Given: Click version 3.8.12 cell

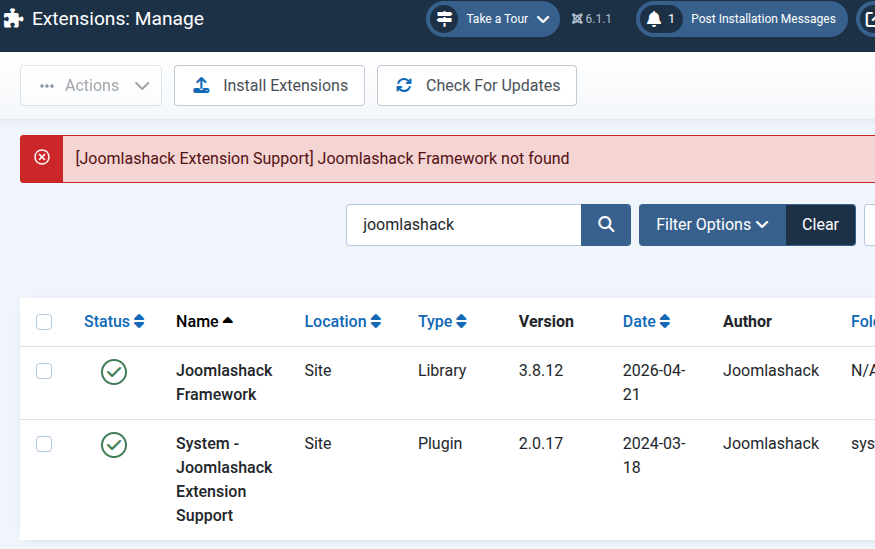Looking at the screenshot, I should 541,370.
